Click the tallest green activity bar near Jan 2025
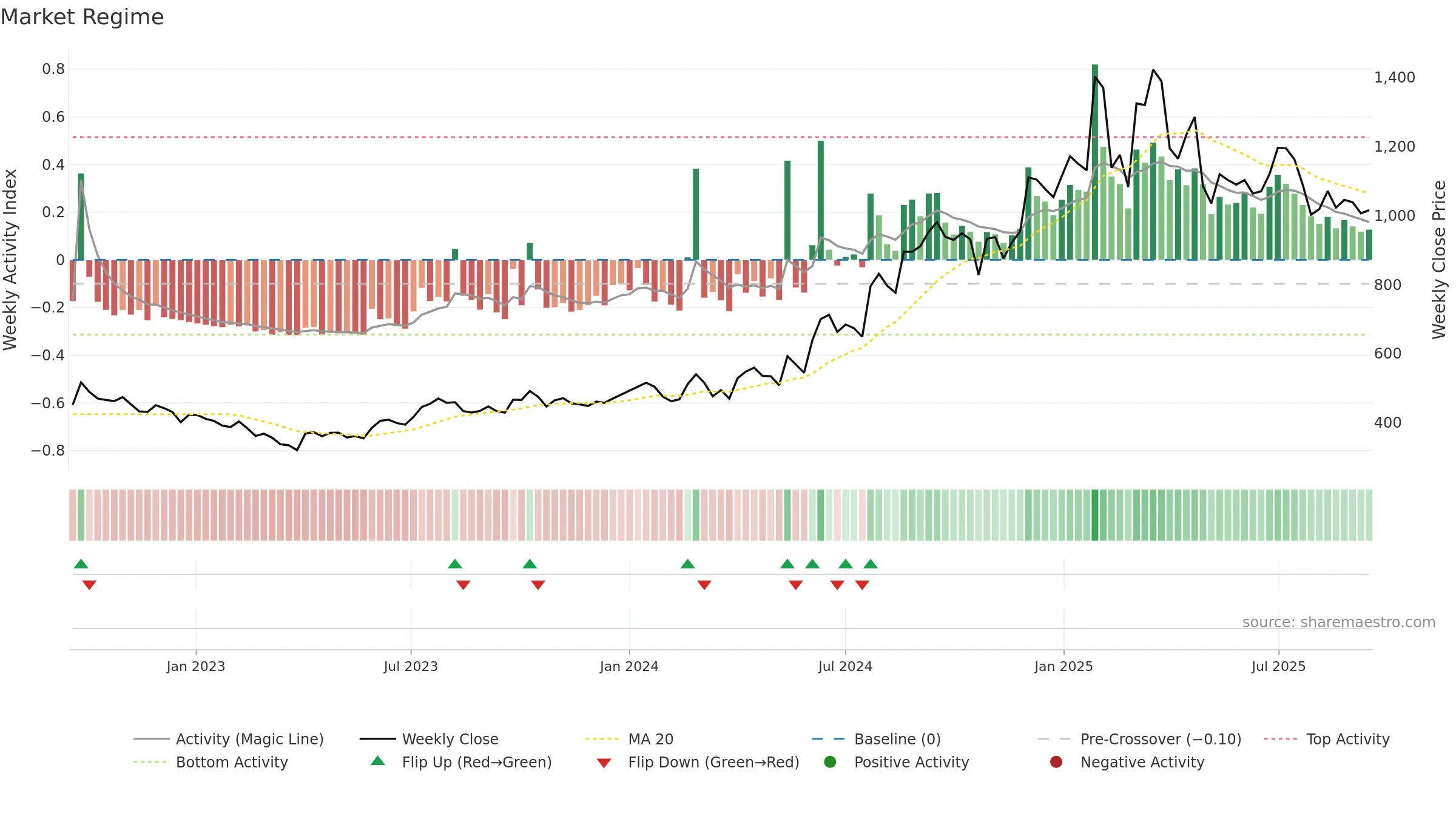 (x=1095, y=162)
